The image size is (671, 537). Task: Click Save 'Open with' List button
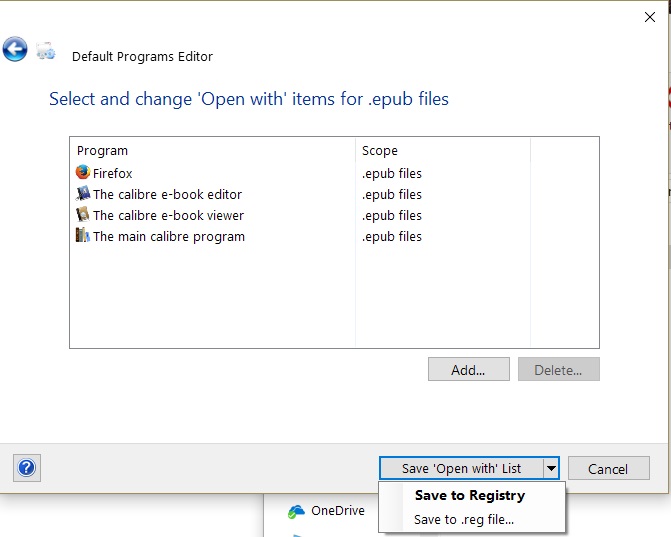click(x=461, y=468)
